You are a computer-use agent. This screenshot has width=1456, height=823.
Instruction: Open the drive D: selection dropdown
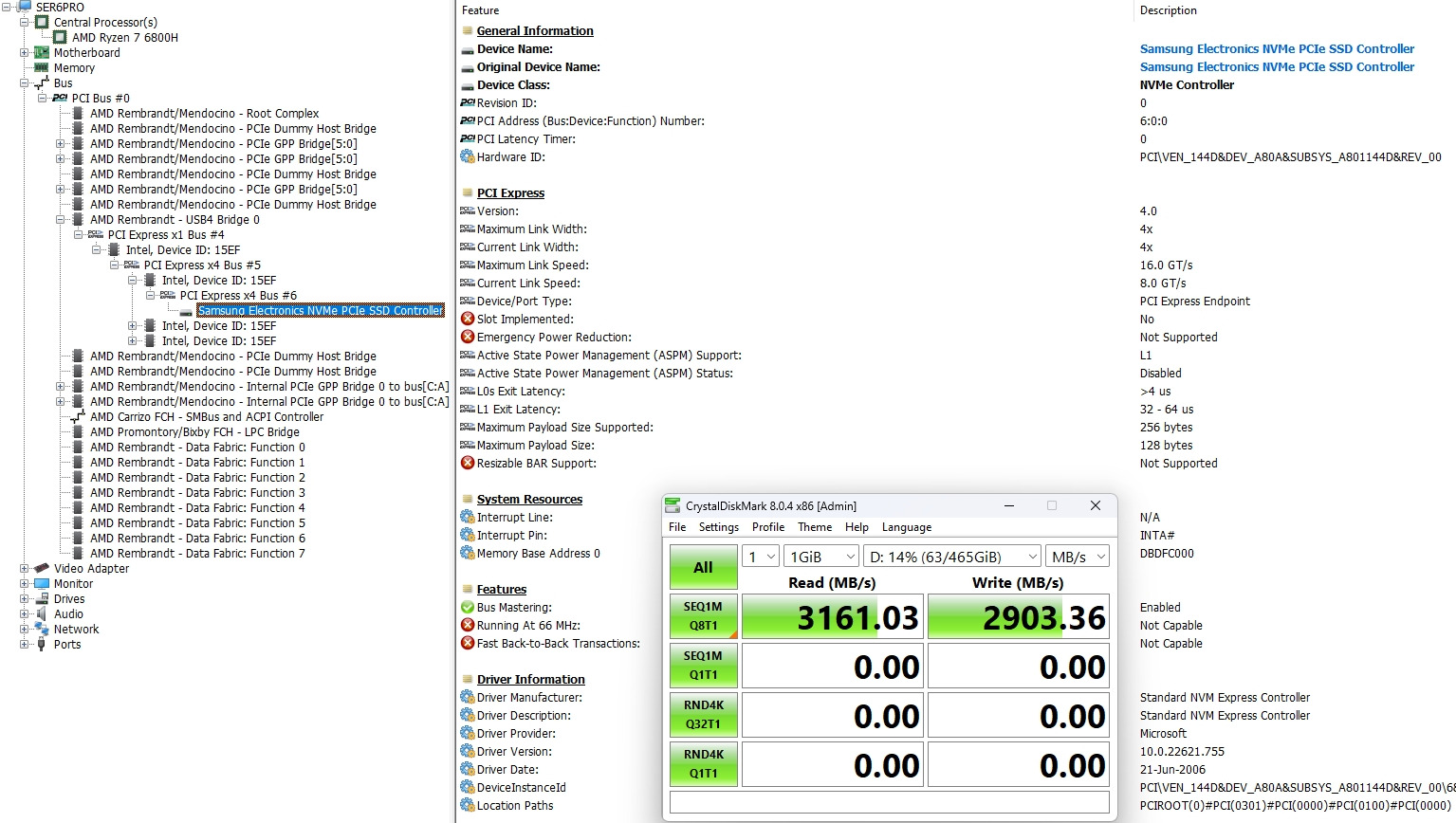click(951, 557)
